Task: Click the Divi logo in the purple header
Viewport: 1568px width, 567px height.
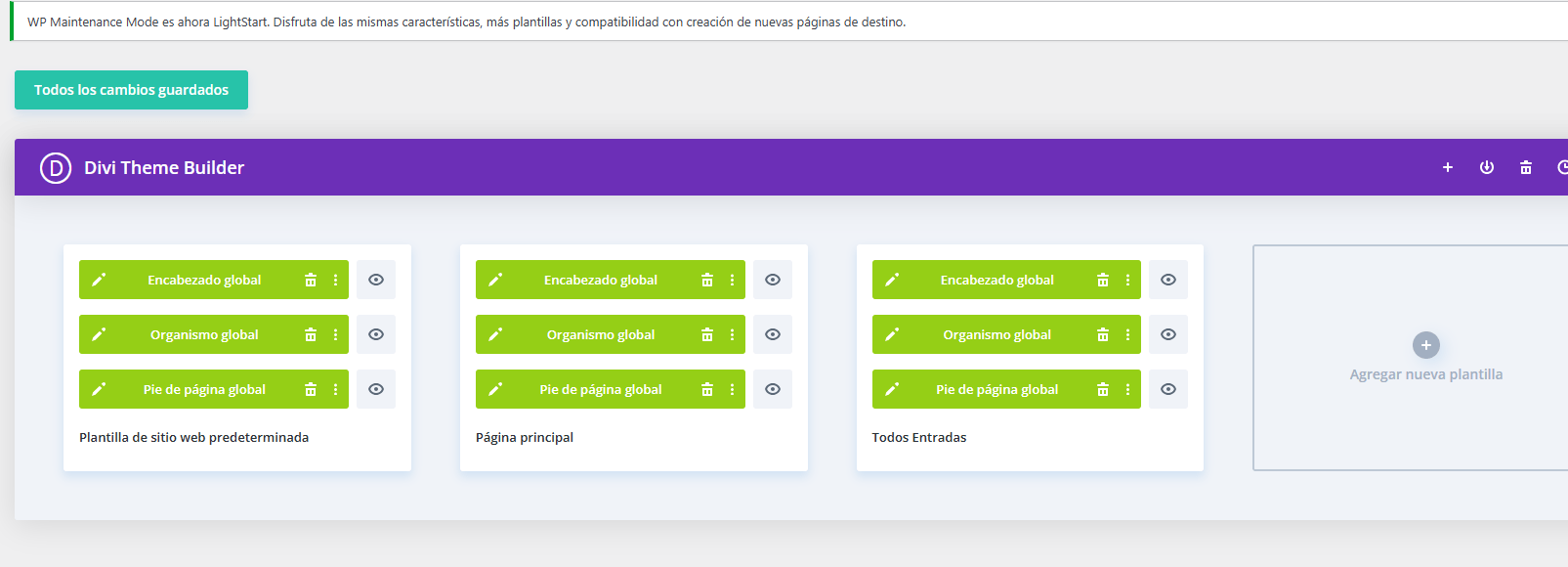Action: [56, 168]
